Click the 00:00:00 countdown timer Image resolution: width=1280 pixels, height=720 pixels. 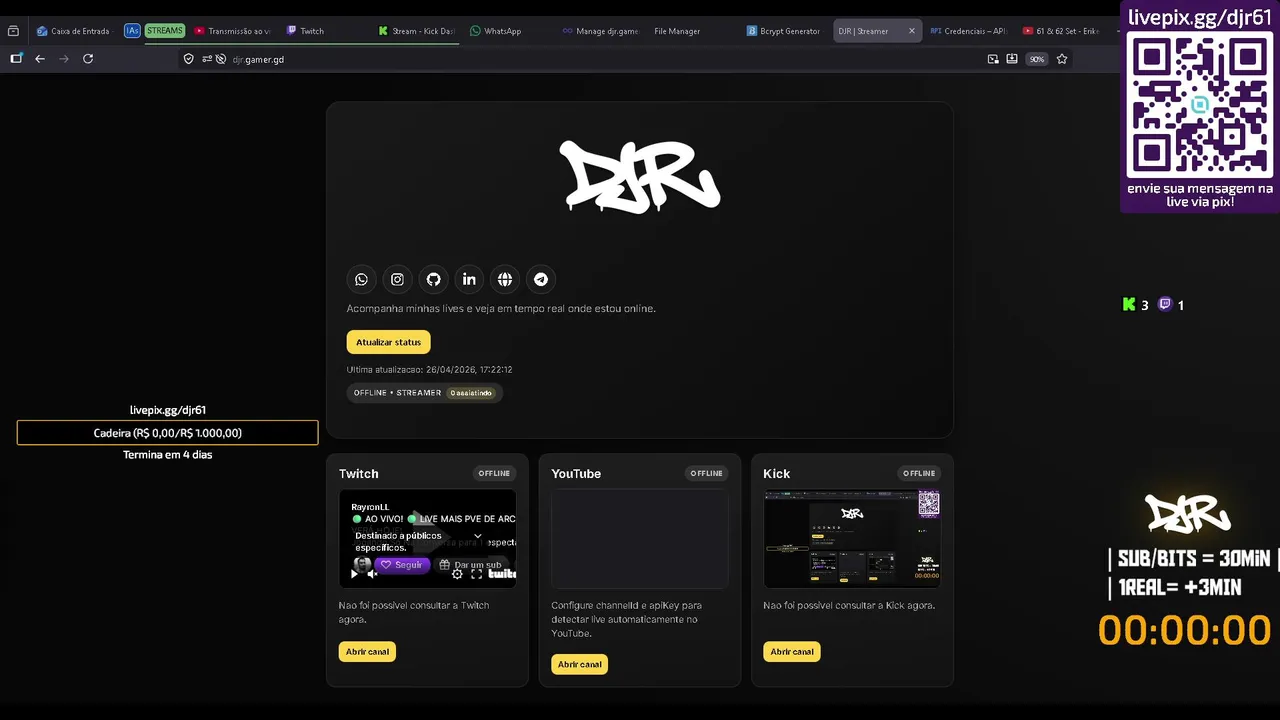coord(1185,631)
